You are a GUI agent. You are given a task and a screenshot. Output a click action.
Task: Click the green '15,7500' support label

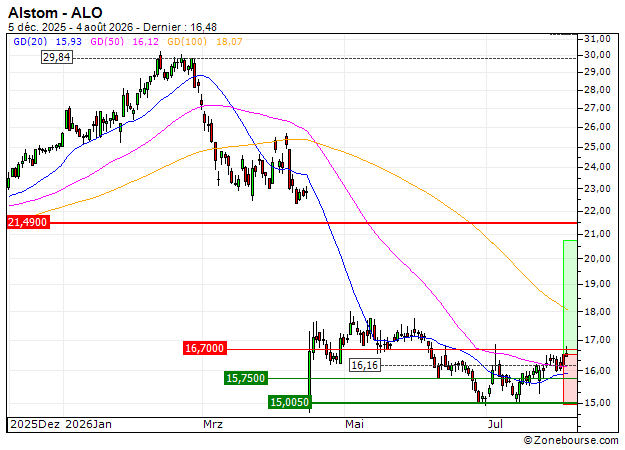point(246,378)
